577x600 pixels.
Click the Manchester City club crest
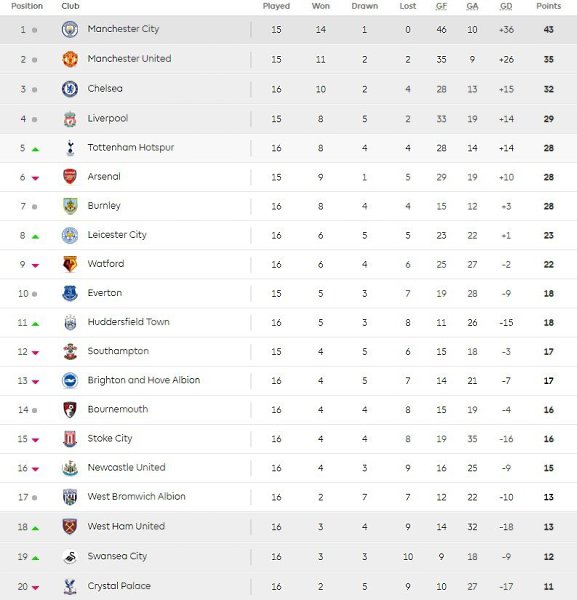tap(70, 29)
